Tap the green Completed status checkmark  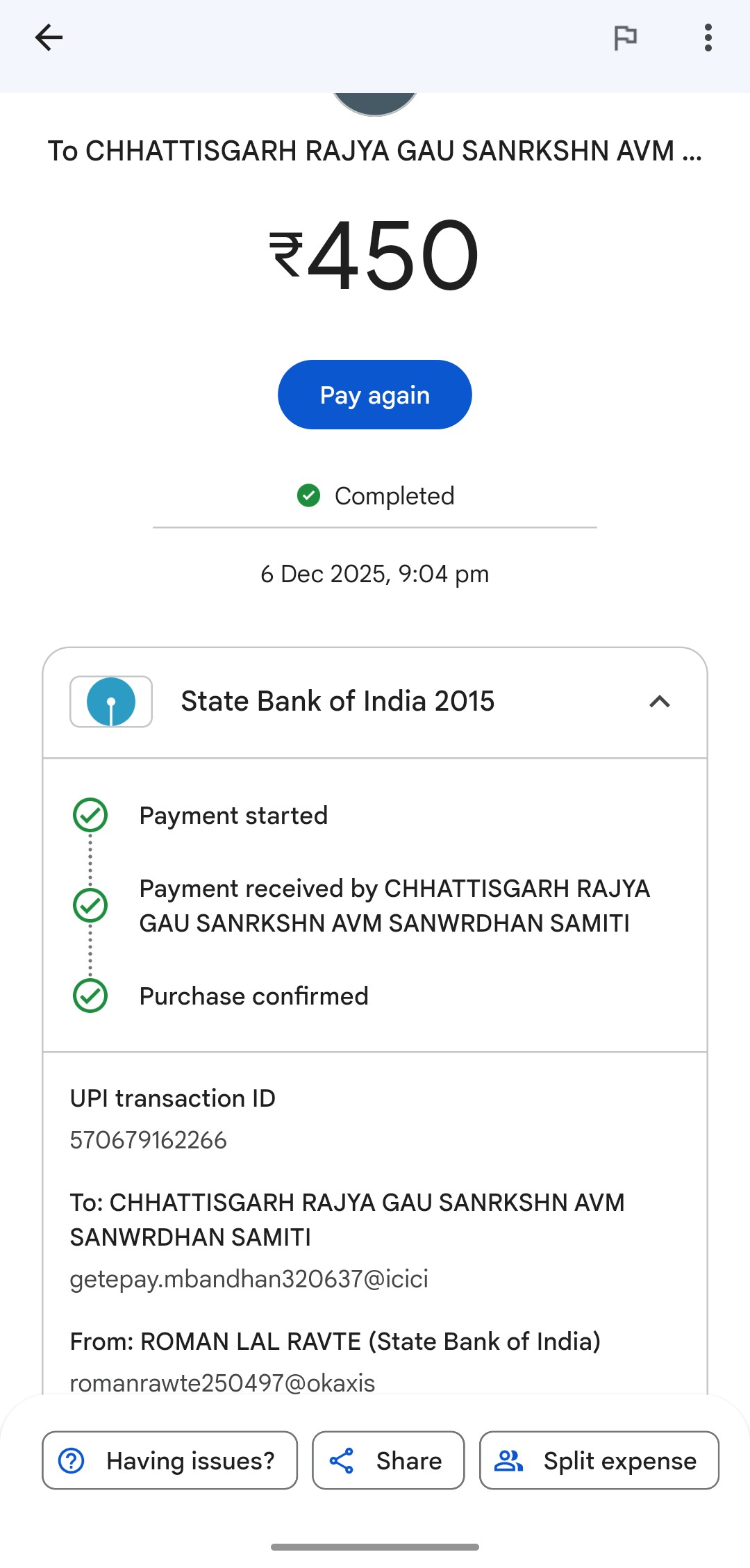point(308,496)
